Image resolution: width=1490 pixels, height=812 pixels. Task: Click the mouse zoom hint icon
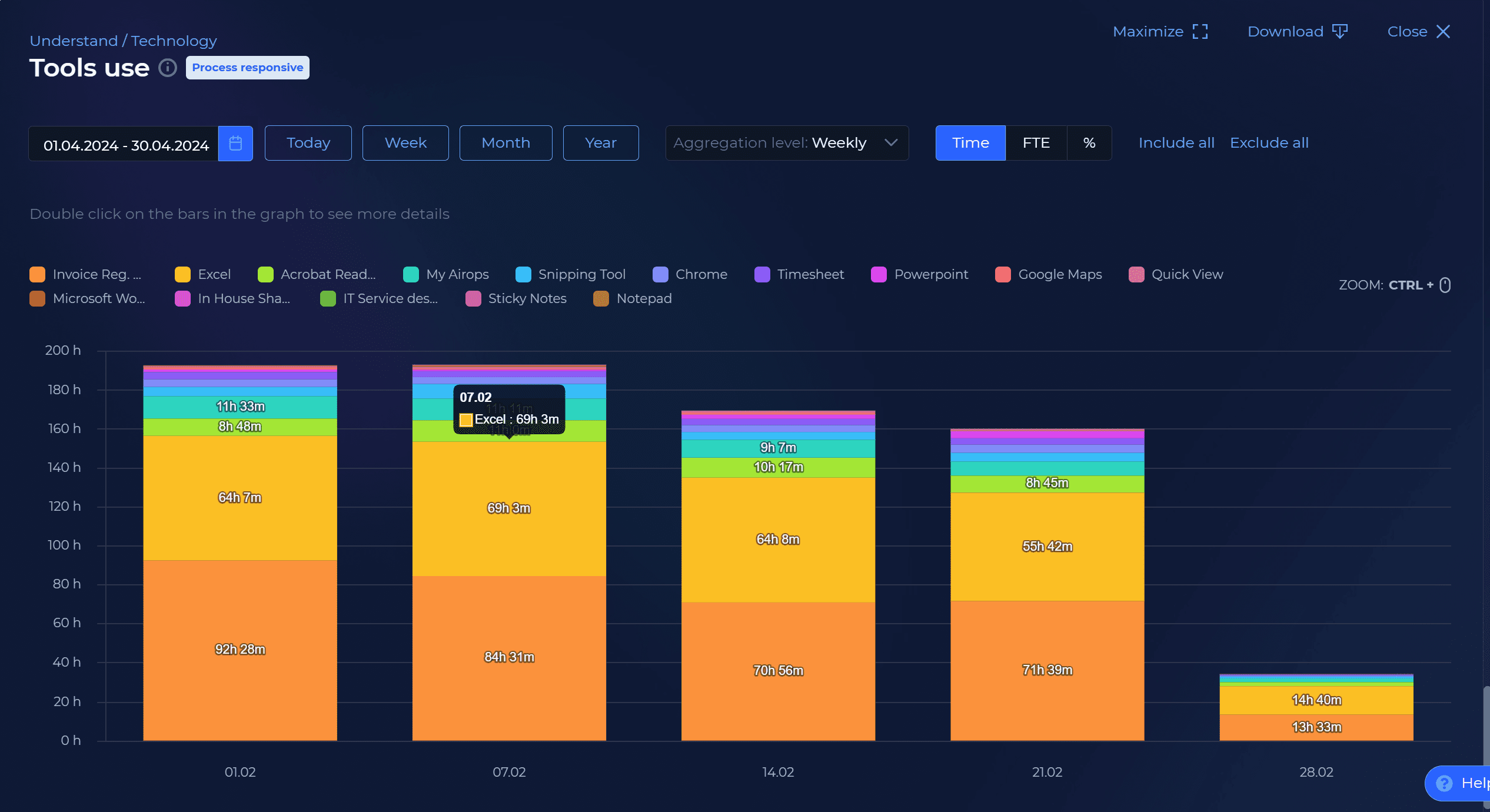[1445, 285]
